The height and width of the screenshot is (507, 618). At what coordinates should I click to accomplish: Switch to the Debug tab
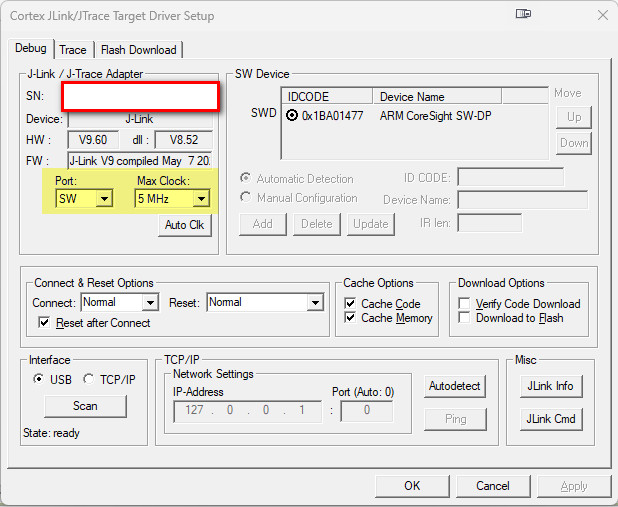coord(30,48)
